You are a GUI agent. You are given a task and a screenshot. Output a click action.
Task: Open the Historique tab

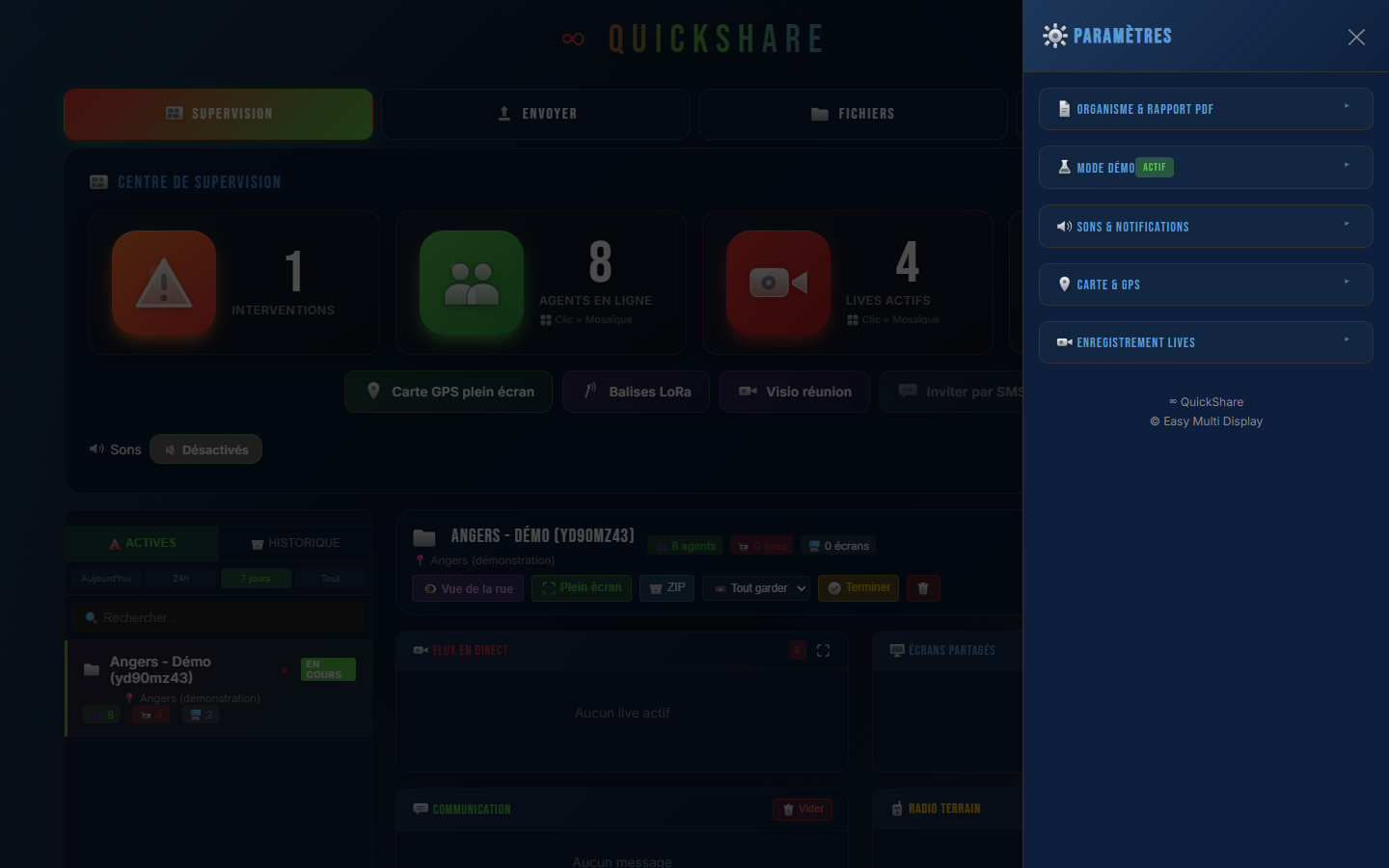point(295,543)
